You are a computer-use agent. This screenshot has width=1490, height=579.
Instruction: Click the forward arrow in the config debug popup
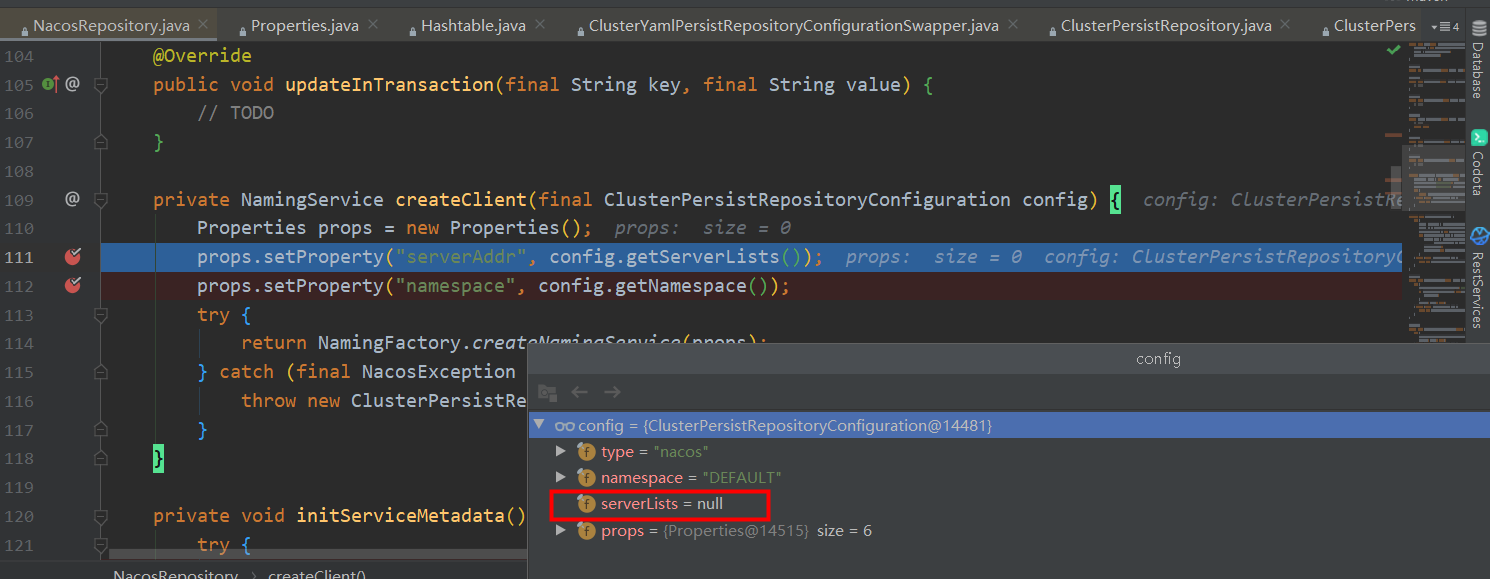(612, 392)
